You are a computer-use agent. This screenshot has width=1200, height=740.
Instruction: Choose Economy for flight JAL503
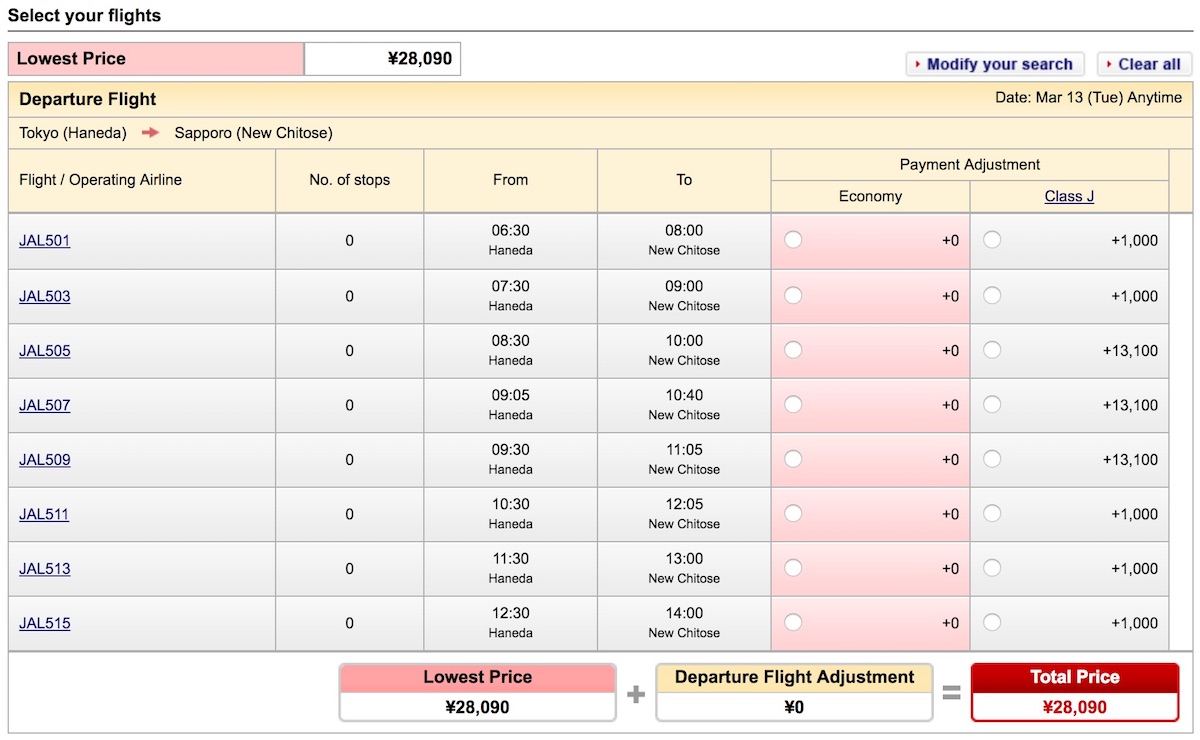click(x=793, y=296)
